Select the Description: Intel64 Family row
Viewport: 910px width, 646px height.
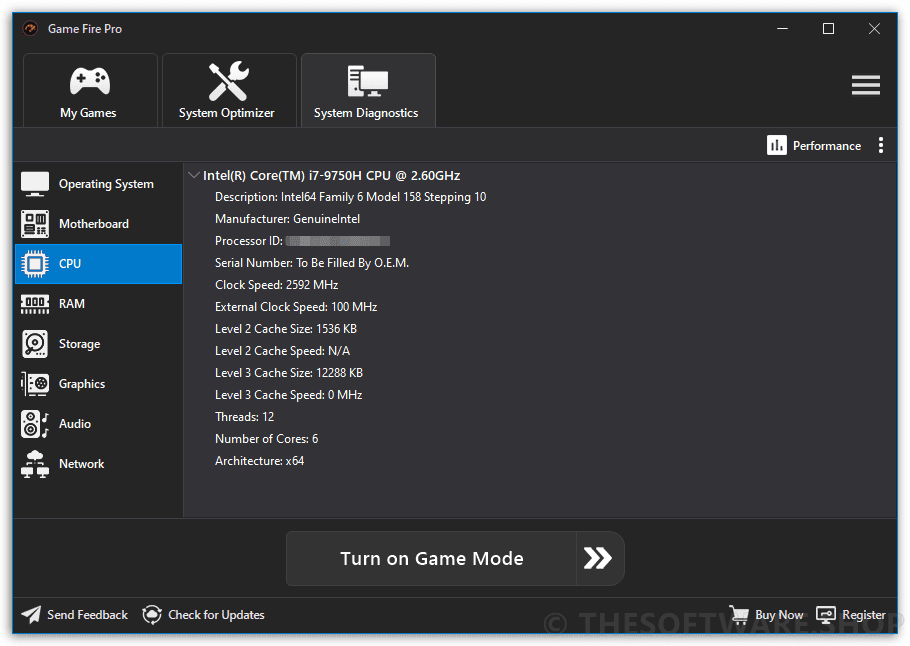point(351,197)
